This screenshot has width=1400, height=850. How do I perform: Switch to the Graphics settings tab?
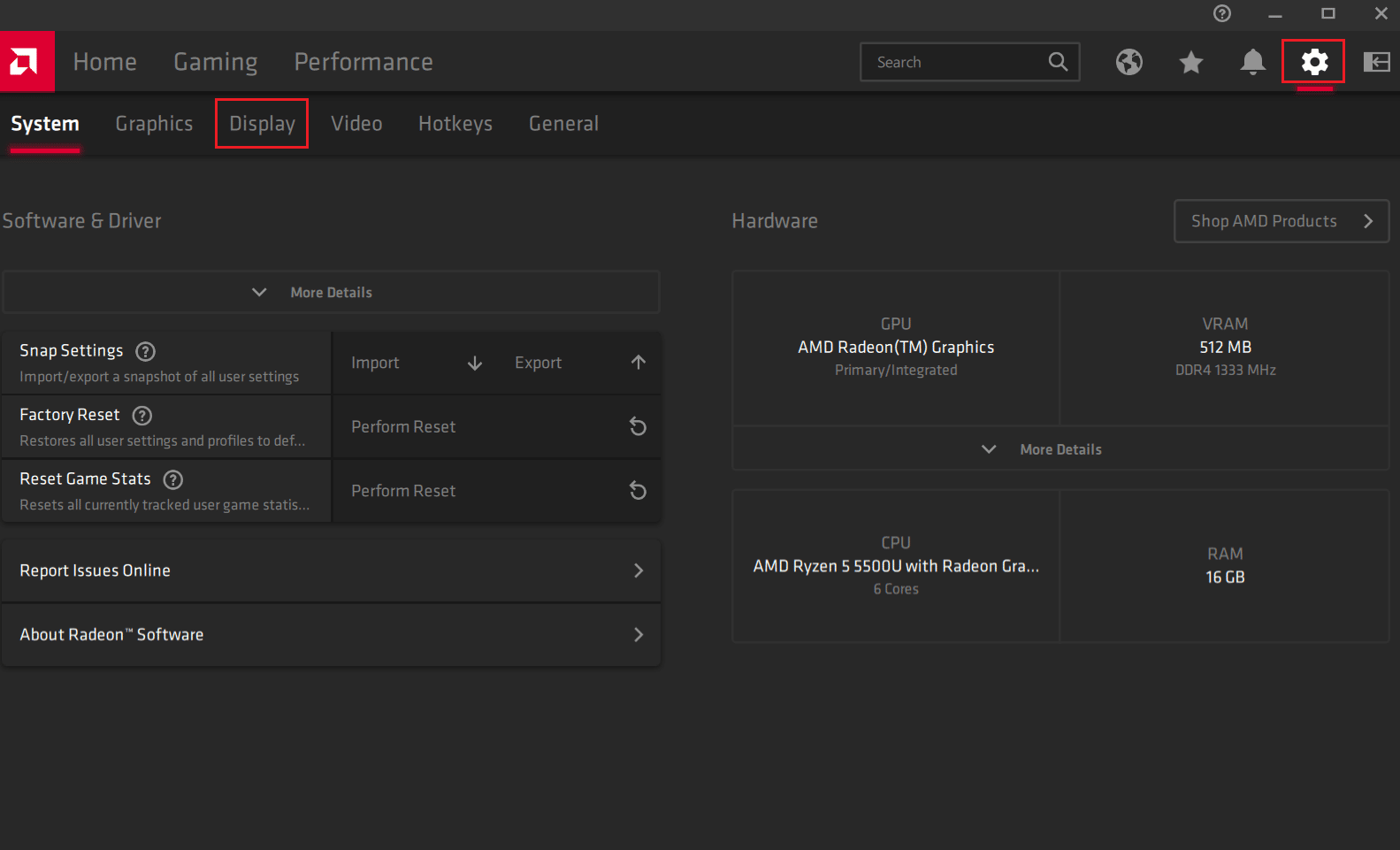click(154, 124)
